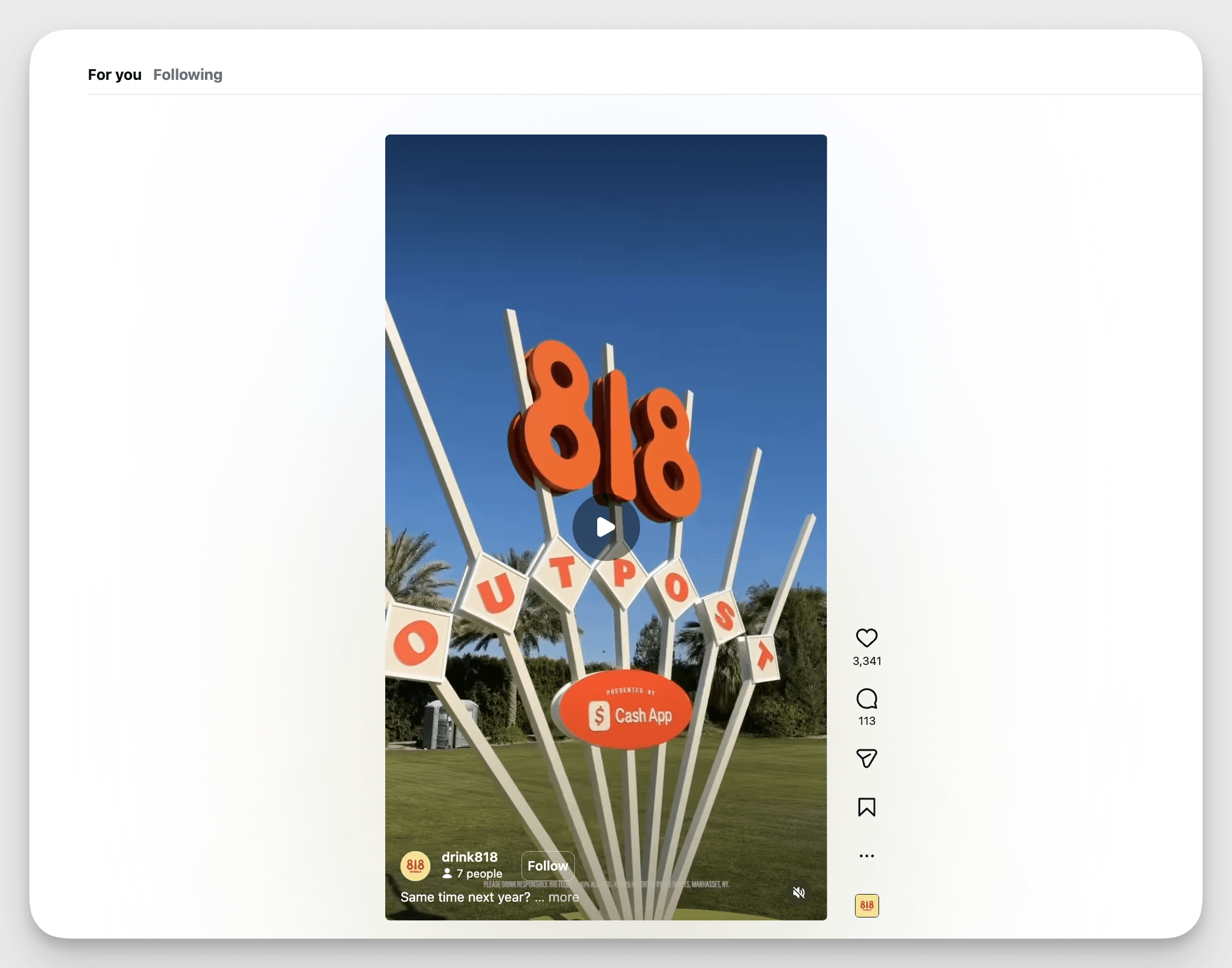Screen dimensions: 1232x968
Task: Share the reel with the paper plane icon
Action: tap(867, 759)
